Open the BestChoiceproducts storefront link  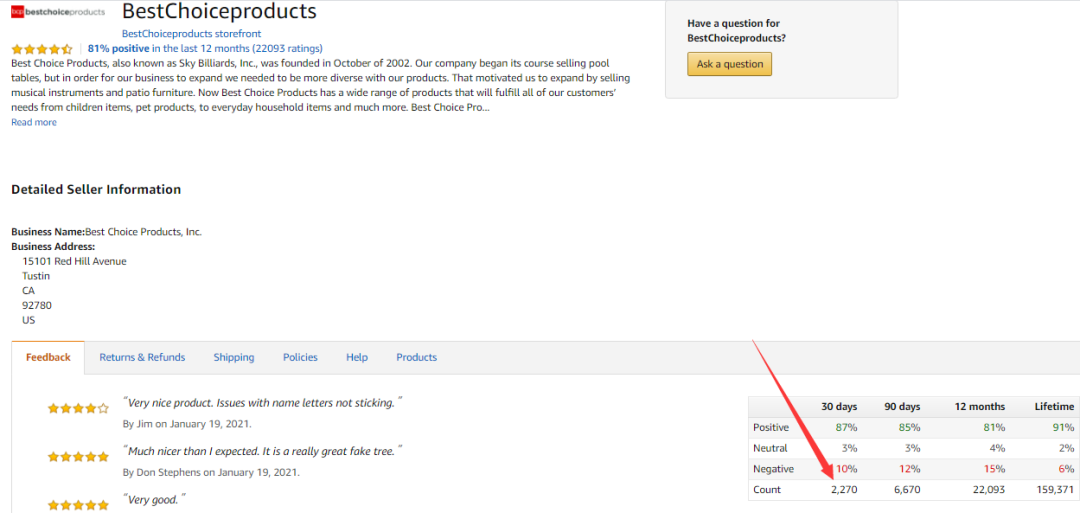[x=191, y=33]
